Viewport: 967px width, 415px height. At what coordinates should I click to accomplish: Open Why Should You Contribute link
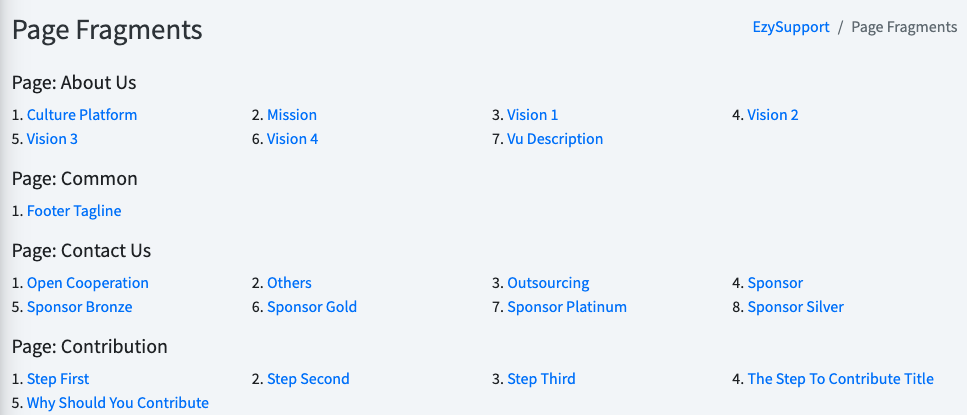point(118,403)
